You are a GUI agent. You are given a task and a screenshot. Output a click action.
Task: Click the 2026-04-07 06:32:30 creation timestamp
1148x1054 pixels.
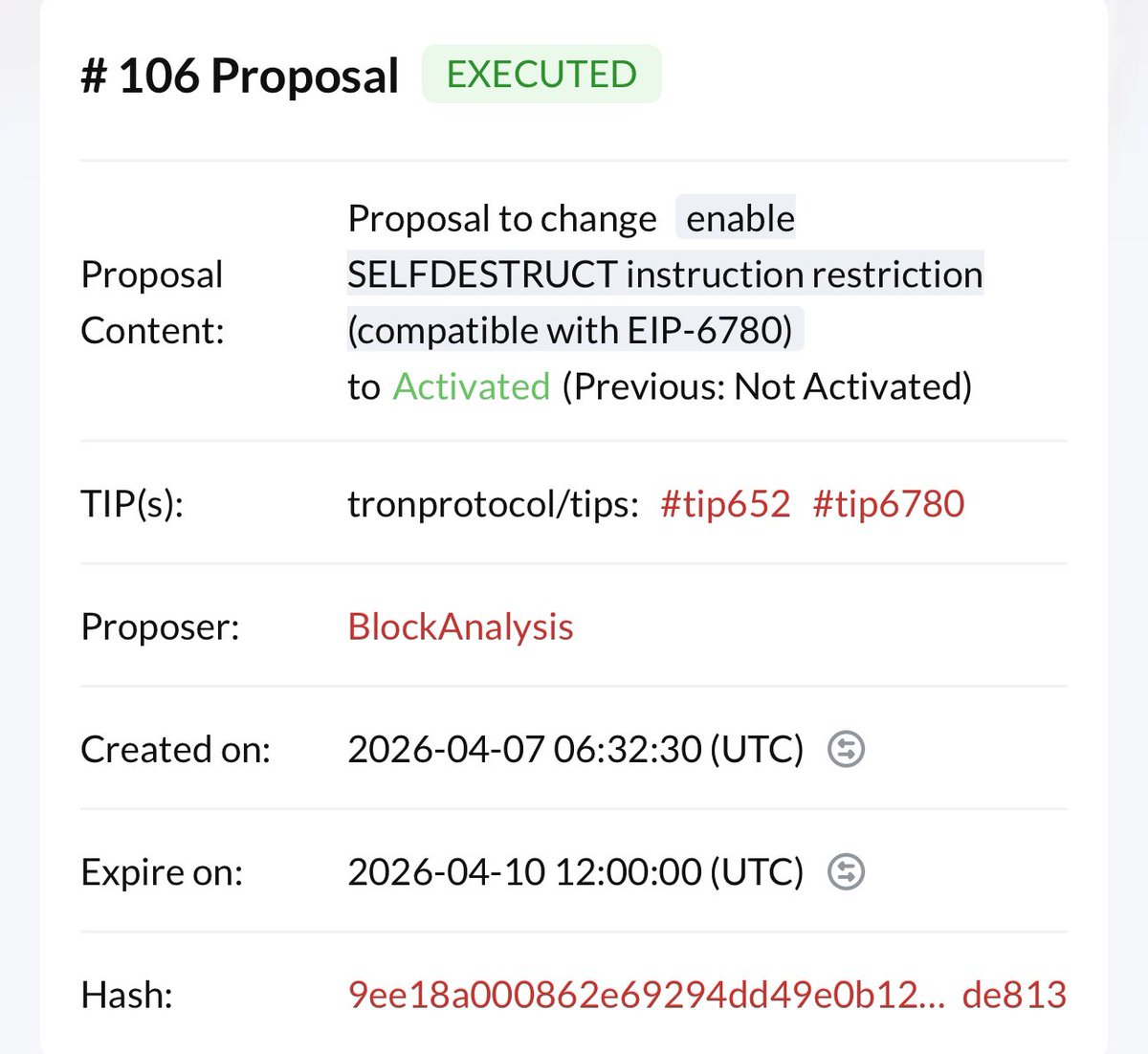(575, 749)
